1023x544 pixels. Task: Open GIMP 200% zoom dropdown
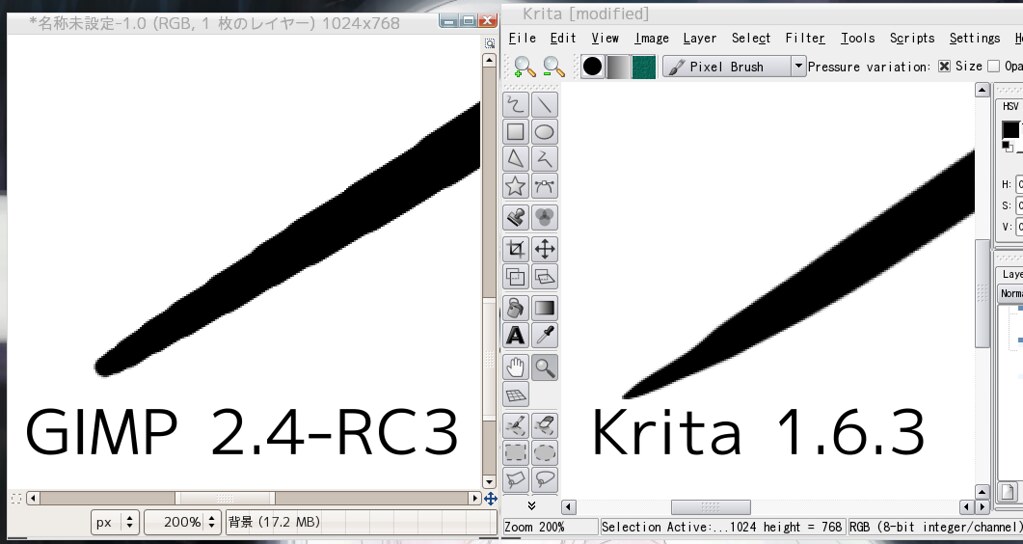pos(181,522)
